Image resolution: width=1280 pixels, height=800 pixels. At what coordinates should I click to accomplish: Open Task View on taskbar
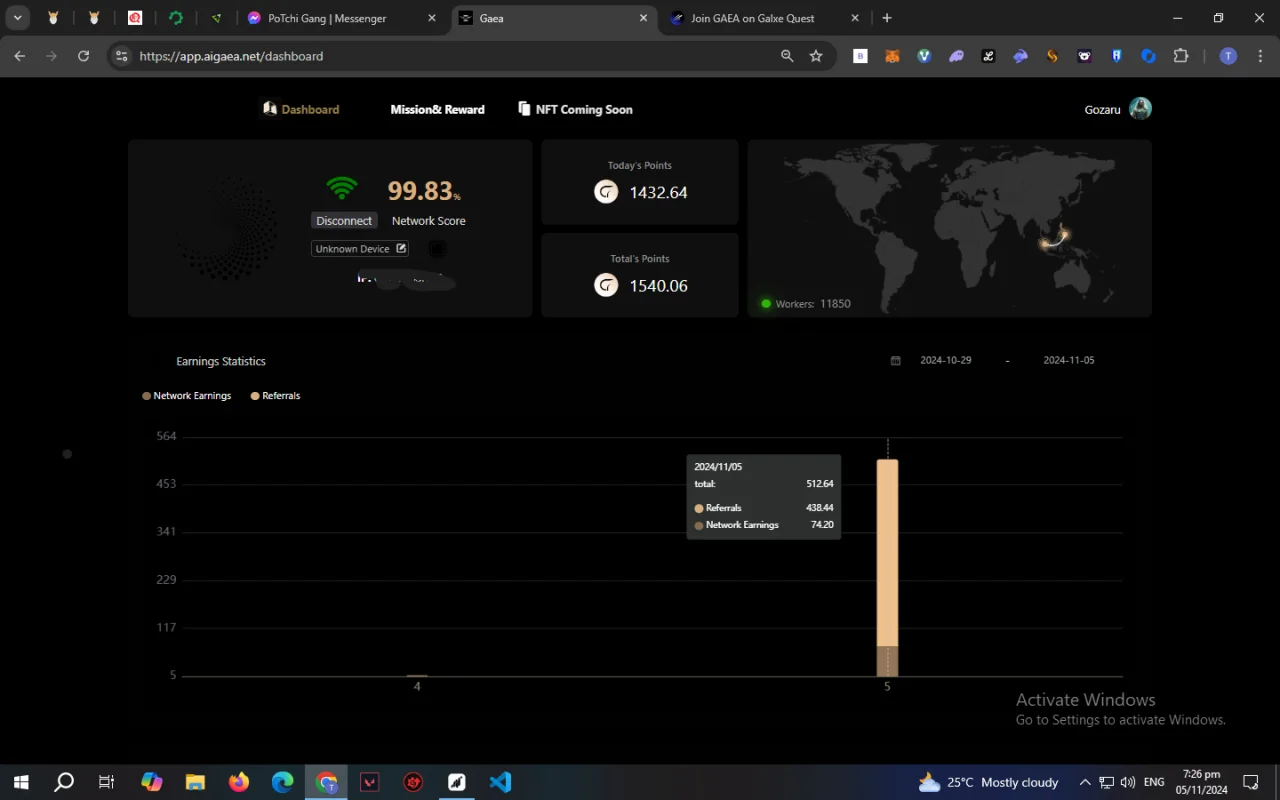[106, 782]
